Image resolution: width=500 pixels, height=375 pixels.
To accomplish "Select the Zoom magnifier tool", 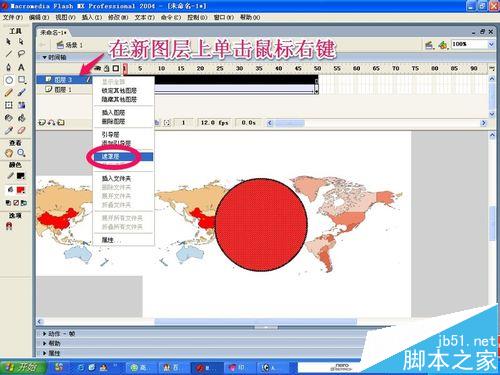I will (21, 153).
